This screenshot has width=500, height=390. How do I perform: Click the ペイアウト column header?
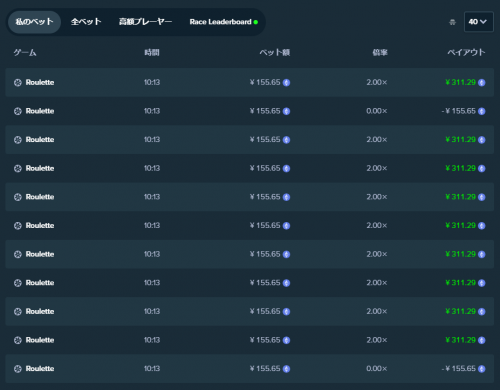[x=466, y=52]
